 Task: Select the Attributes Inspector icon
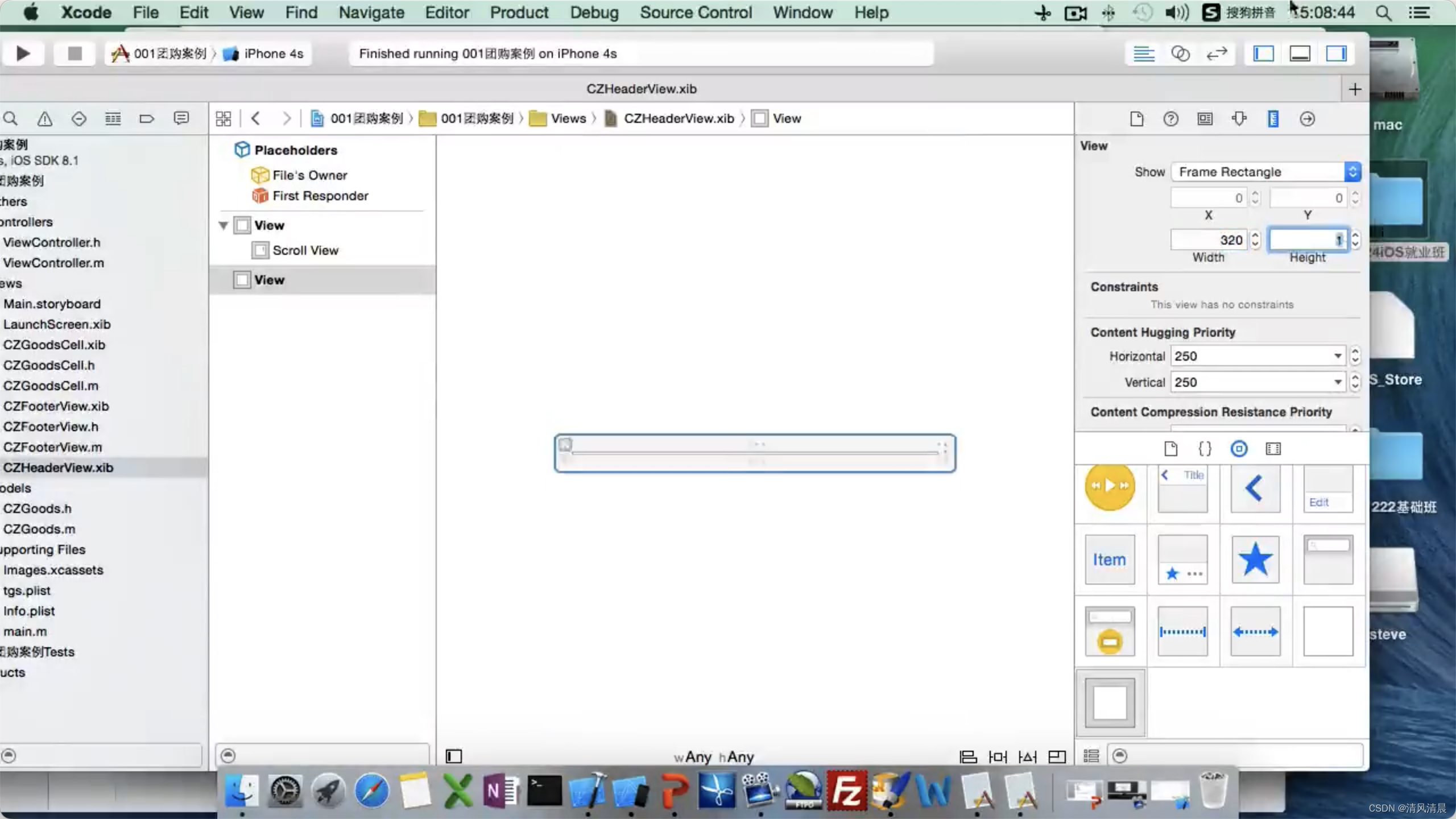pos(1239,119)
